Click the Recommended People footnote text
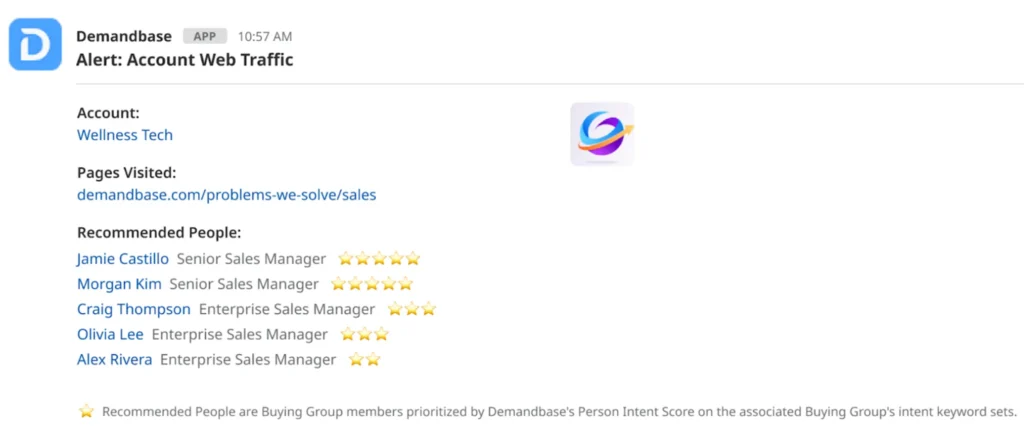Screen dimensions: 1024x428 559,411
